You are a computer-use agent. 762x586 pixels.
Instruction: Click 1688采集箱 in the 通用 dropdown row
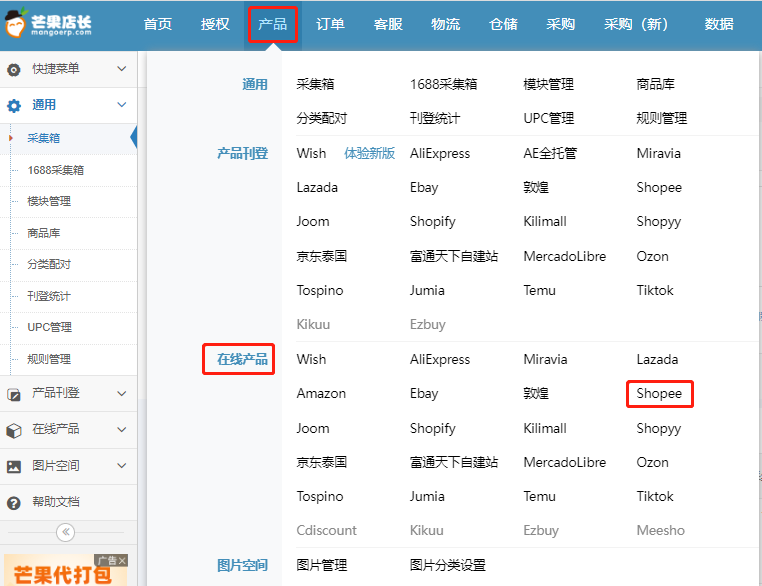click(444, 84)
